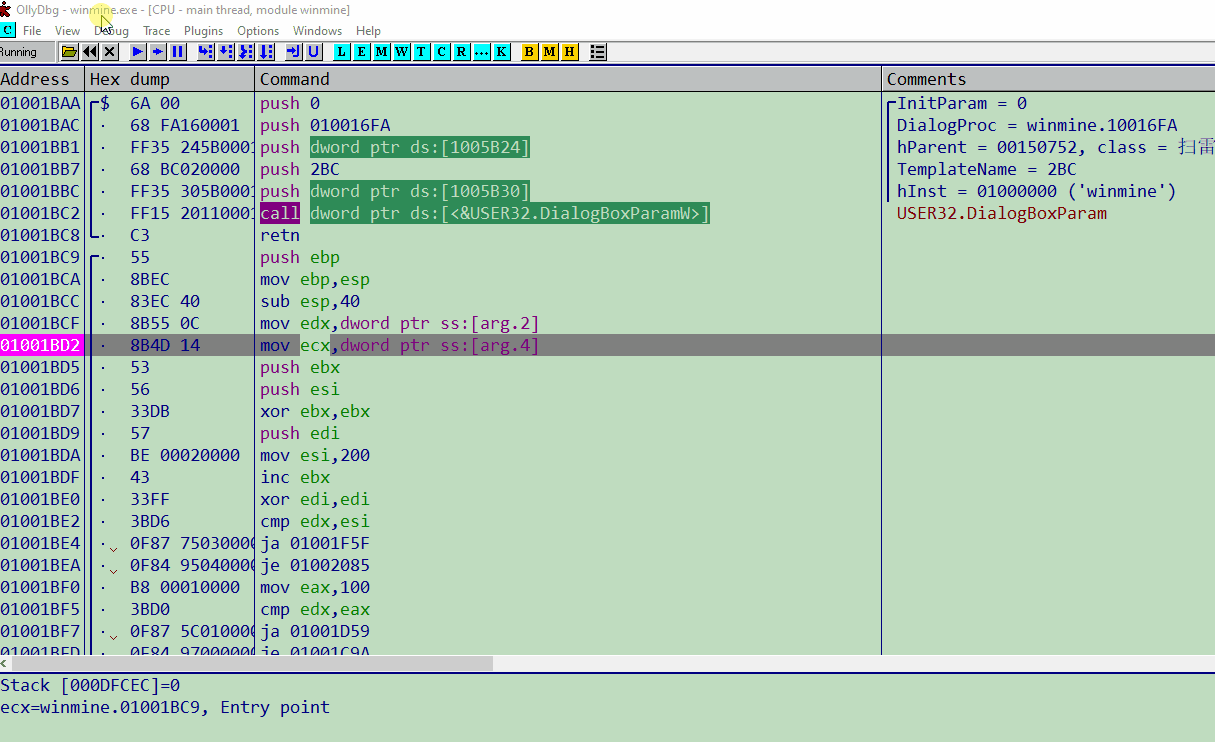Click the 'DialogProc = winmine.10016FA' comment
The image size is (1215, 742).
click(1037, 125)
